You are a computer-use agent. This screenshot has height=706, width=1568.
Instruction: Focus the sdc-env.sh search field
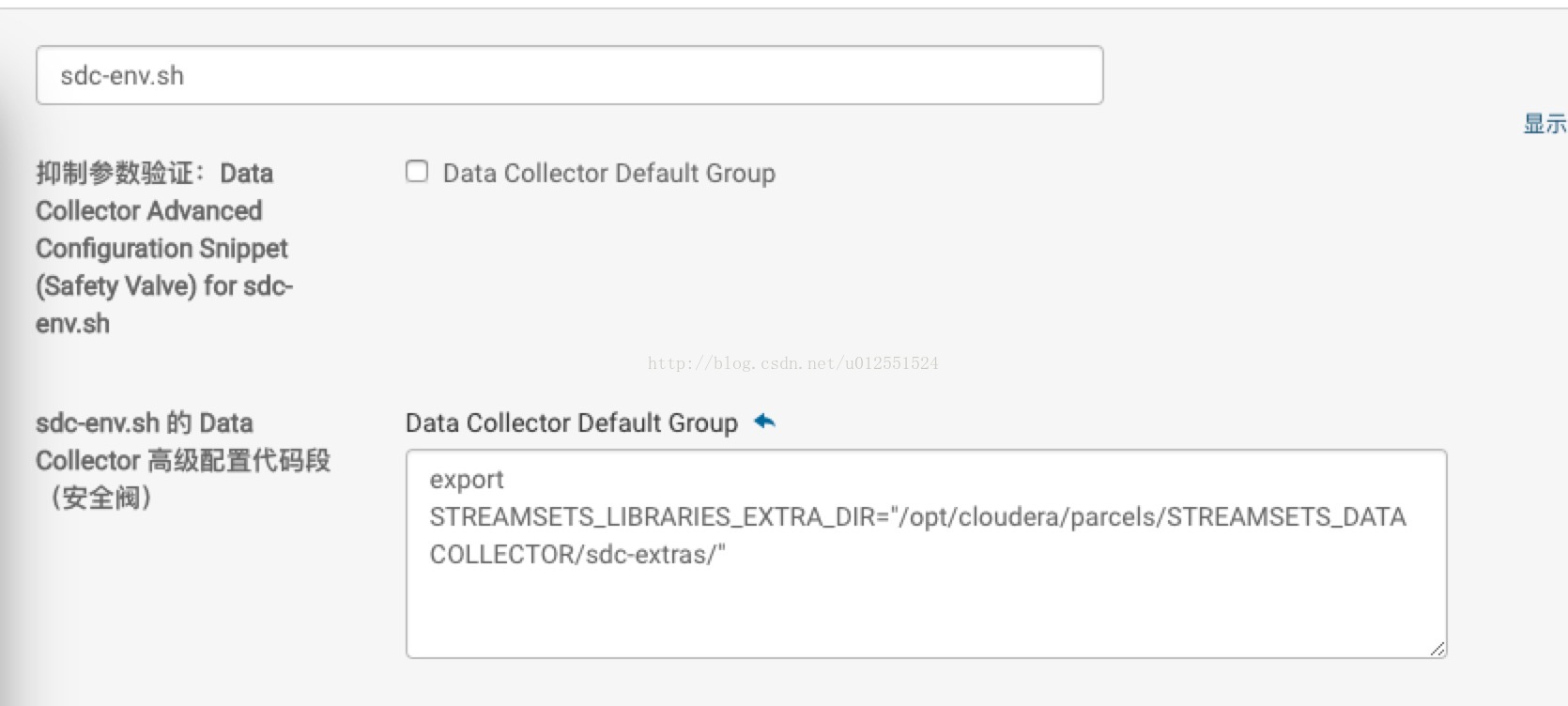(x=569, y=75)
